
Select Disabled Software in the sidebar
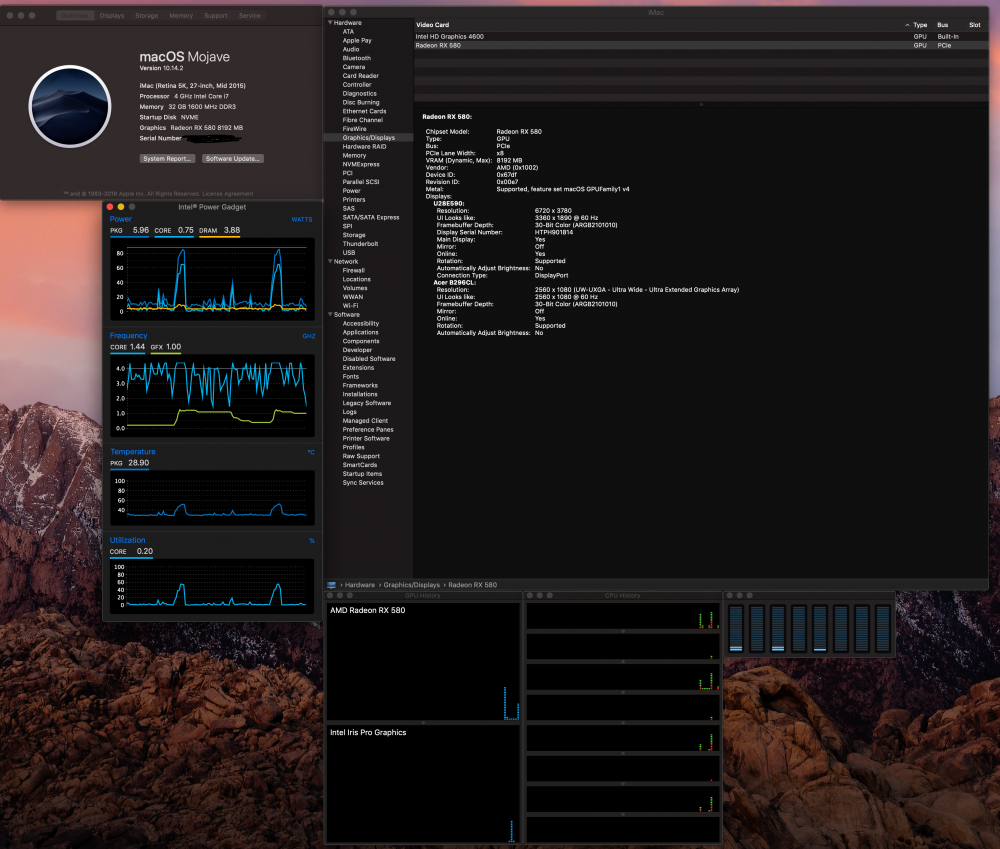[x=369, y=358]
